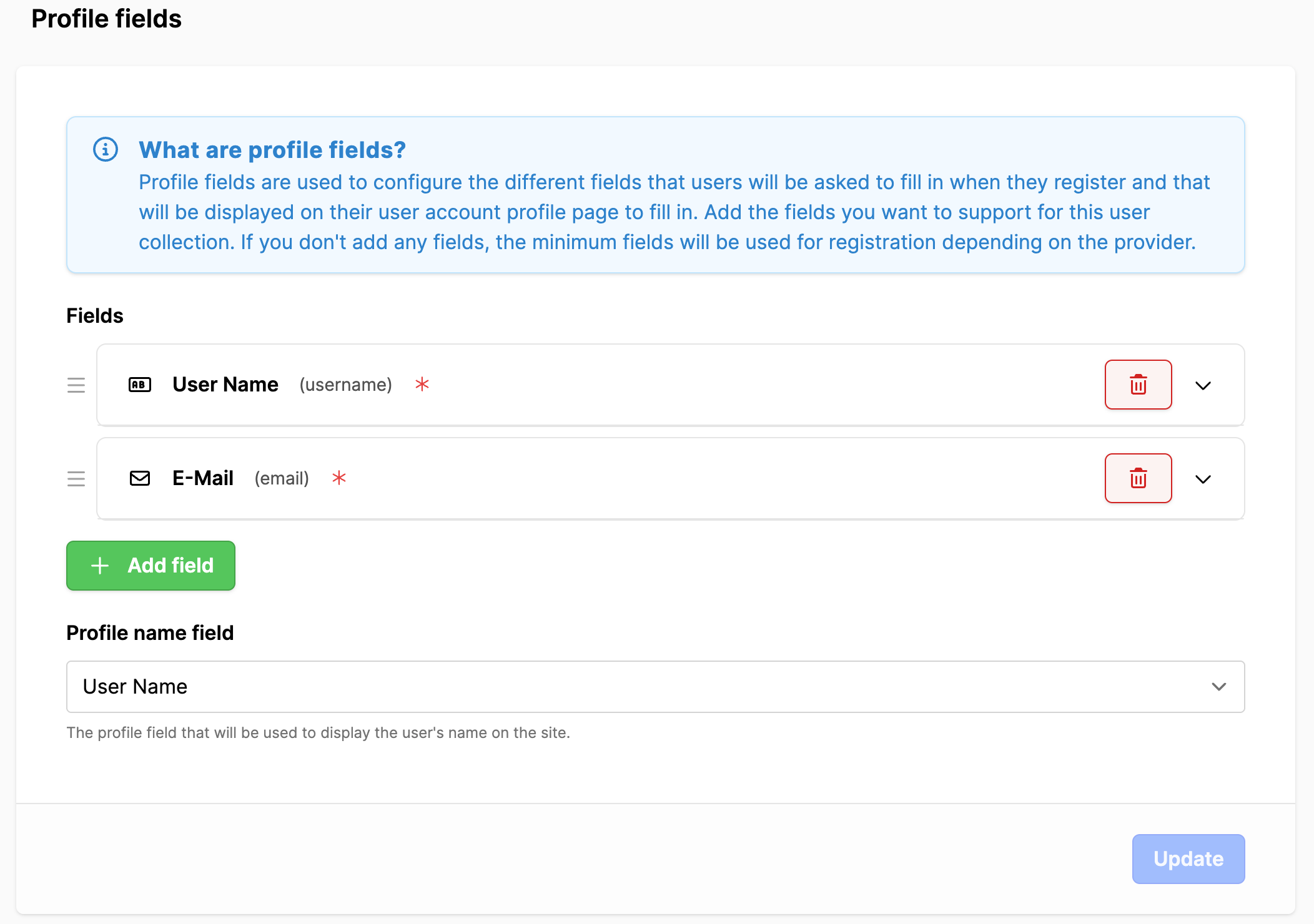This screenshot has height=924, width=1314.
Task: Click the envelope icon for E-Mail
Action: pyautogui.click(x=140, y=478)
